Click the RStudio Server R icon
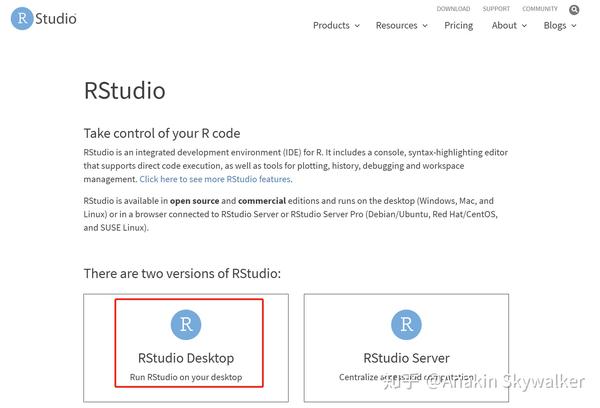The height and width of the screenshot is (408, 600). (406, 325)
